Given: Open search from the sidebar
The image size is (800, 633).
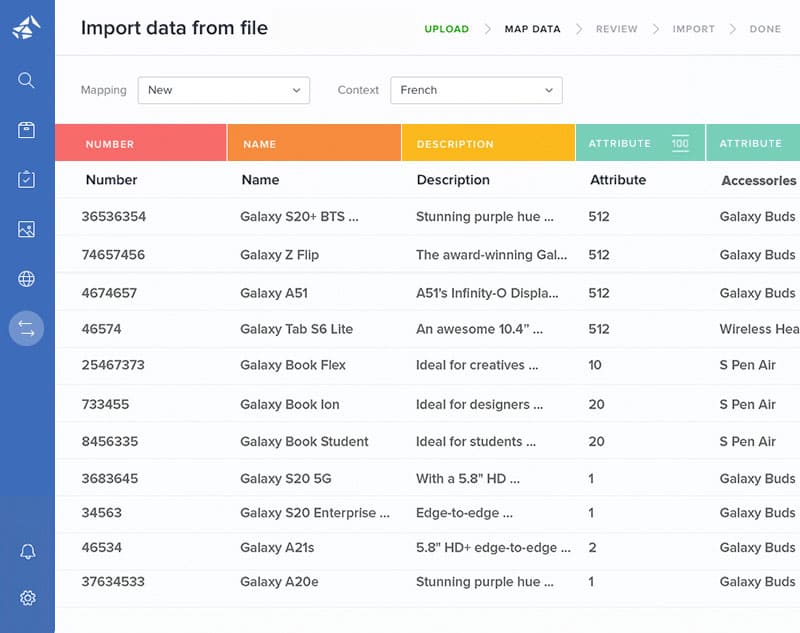Looking at the screenshot, I should point(27,80).
